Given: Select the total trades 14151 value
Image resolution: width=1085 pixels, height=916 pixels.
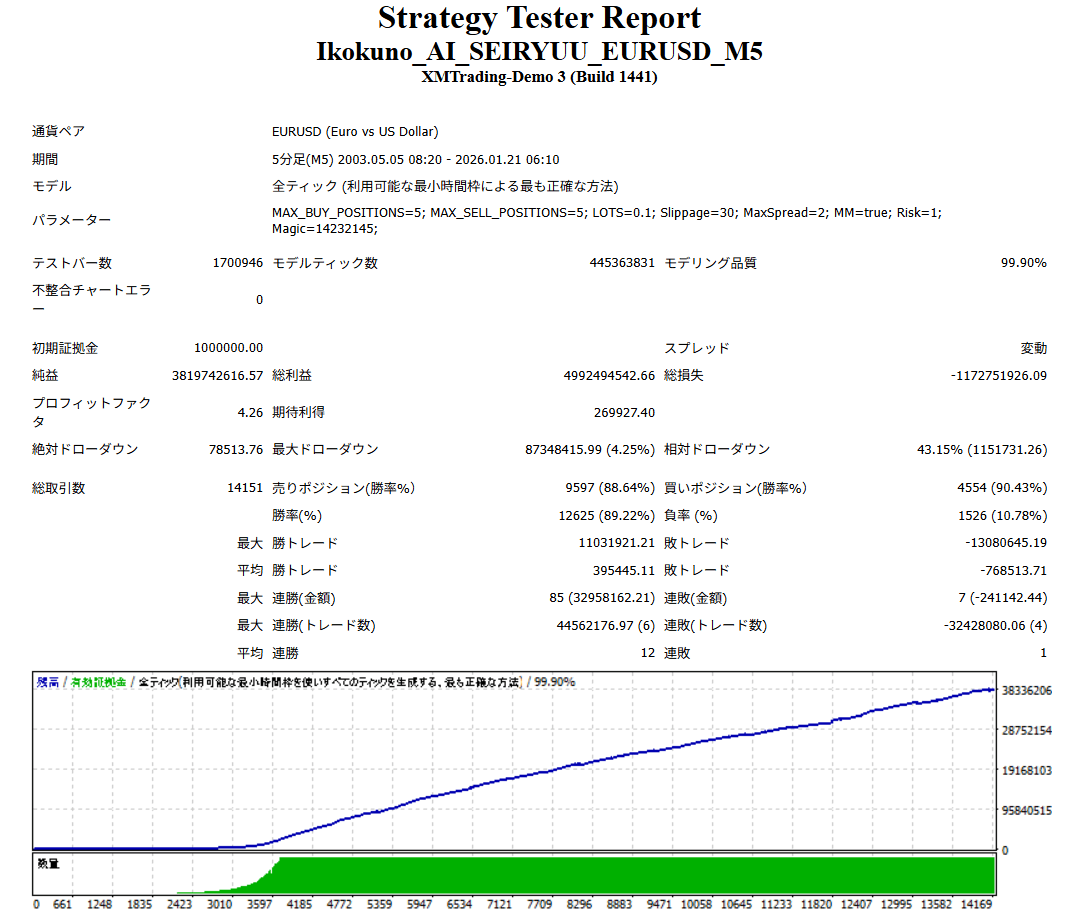Looking at the screenshot, I should [245, 489].
